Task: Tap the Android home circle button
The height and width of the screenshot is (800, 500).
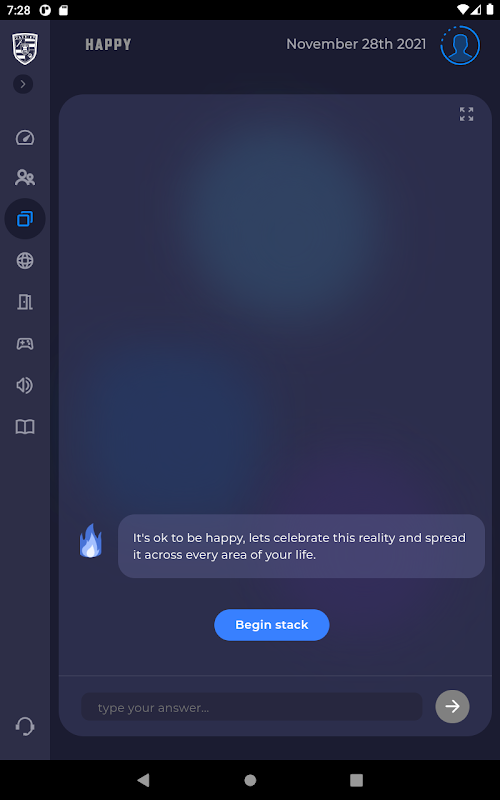Action: coord(250,780)
